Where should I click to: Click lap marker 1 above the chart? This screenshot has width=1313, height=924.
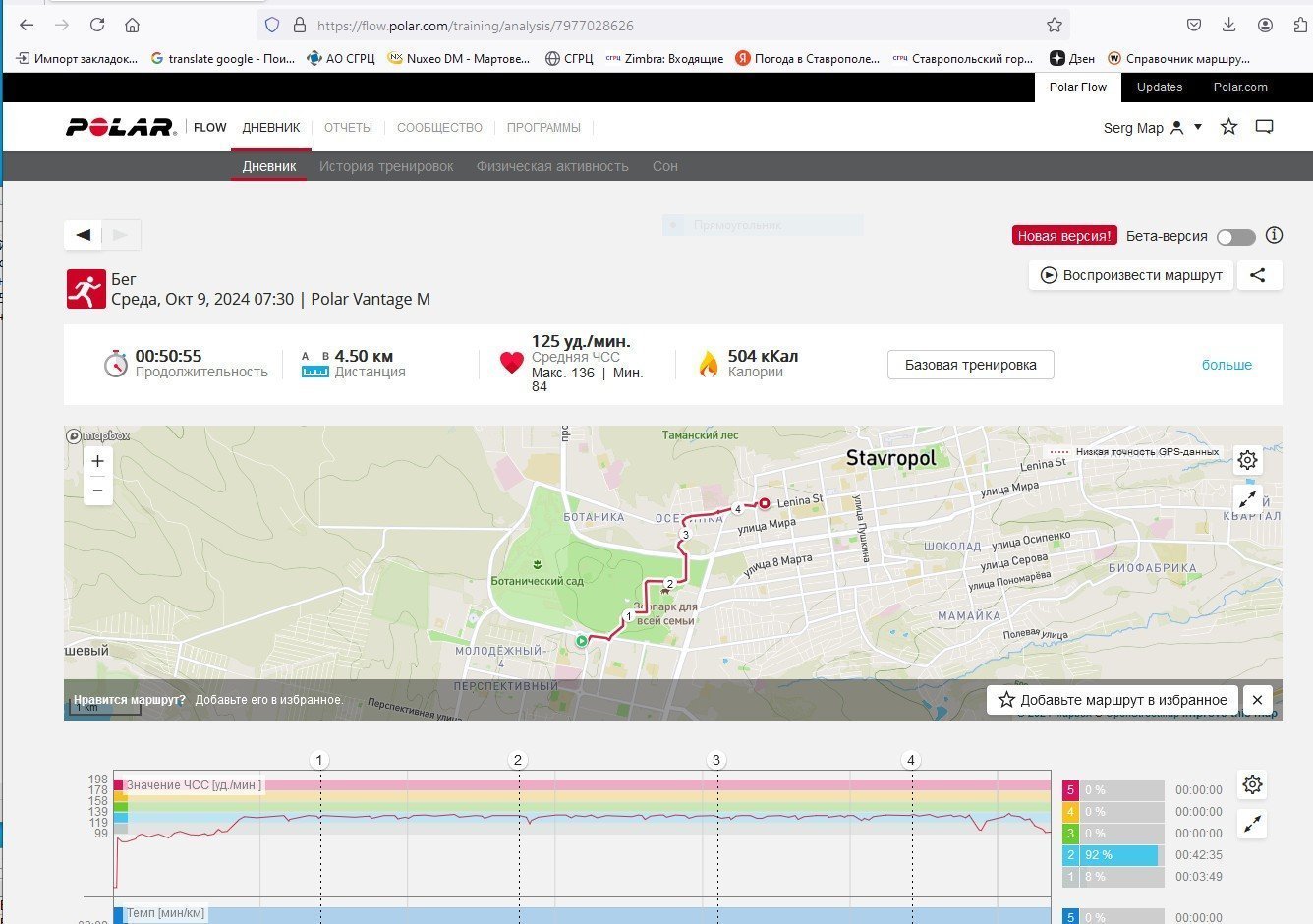point(318,760)
